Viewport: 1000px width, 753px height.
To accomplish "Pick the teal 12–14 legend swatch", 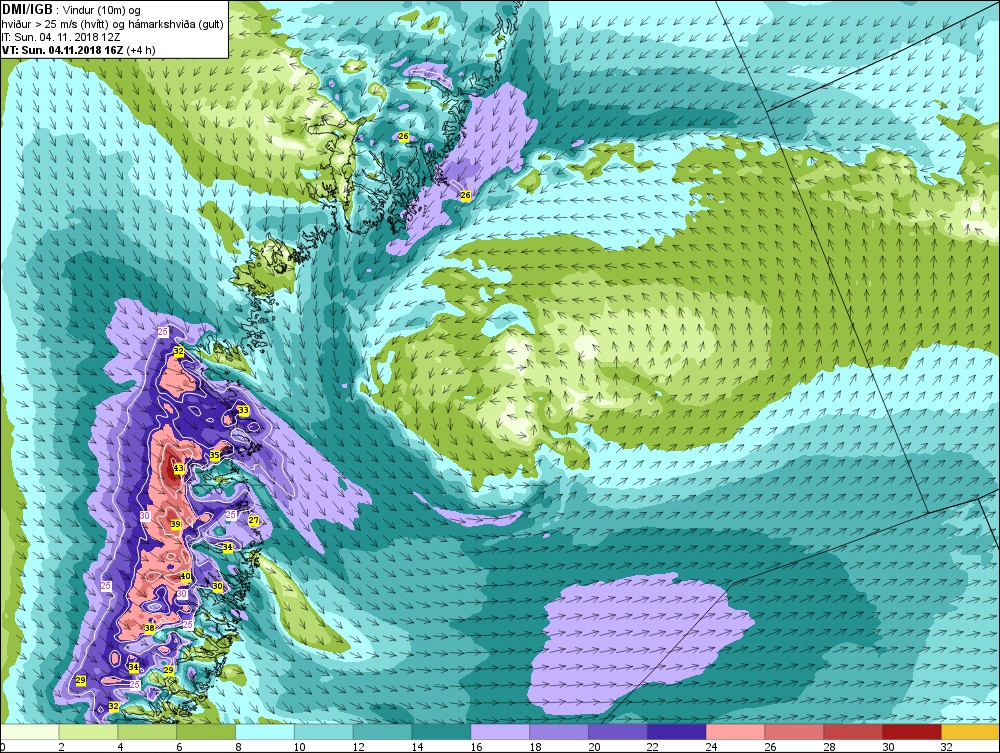I will tap(382, 731).
